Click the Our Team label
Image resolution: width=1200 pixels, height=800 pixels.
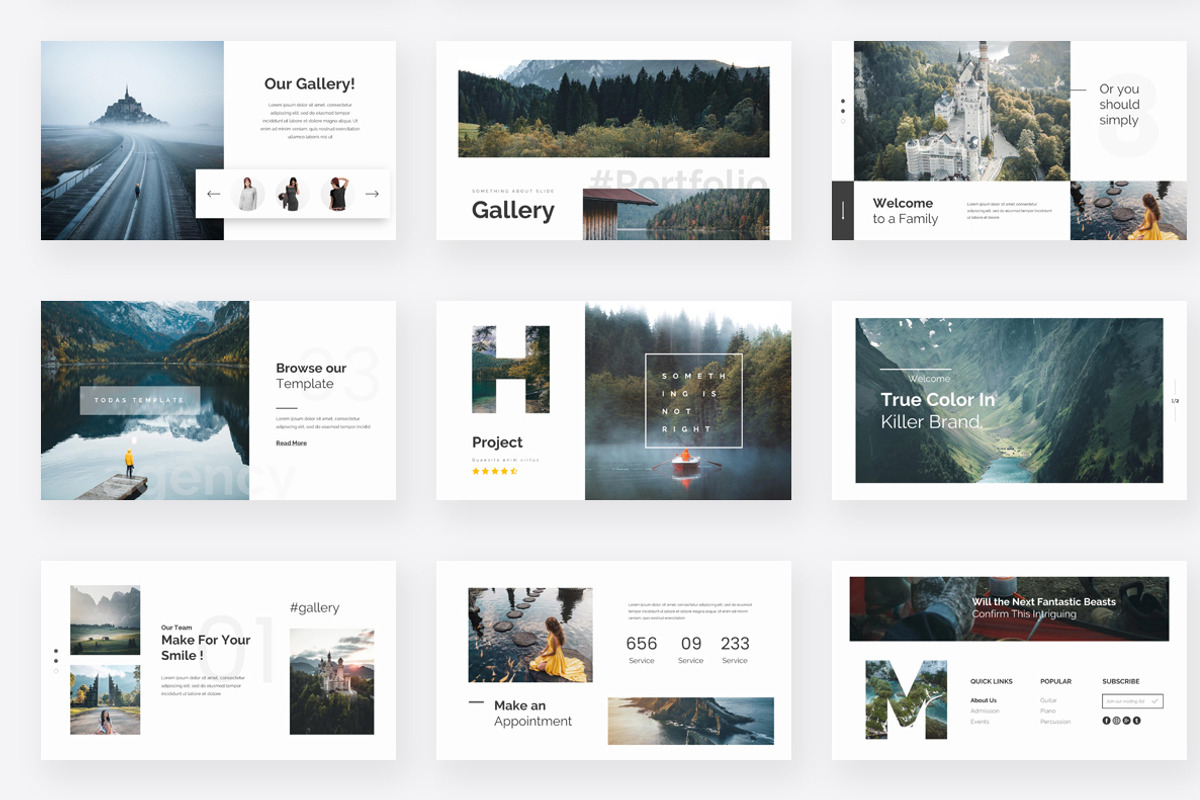(x=177, y=628)
